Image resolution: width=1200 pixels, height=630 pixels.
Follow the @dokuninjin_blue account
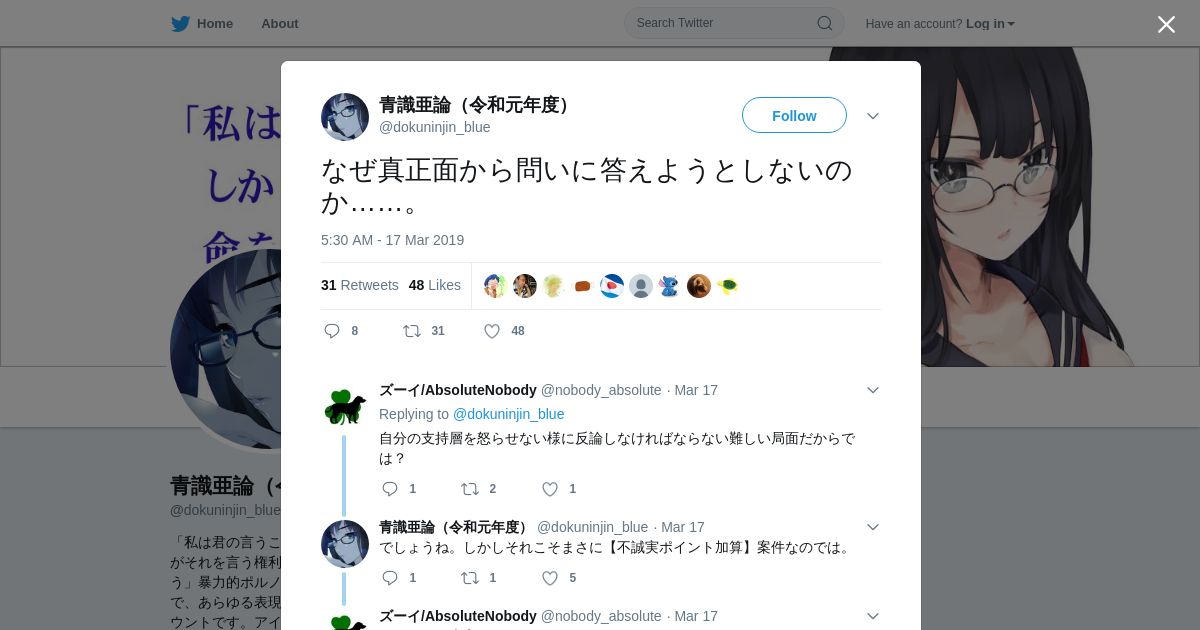tap(794, 115)
